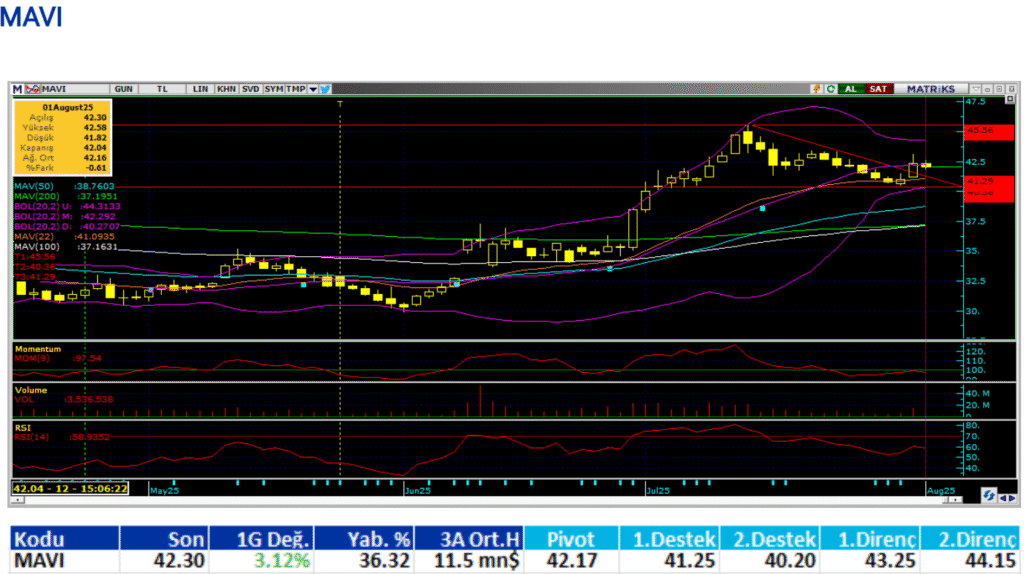Open the triangle window menu dropdown
This screenshot has height=574, width=1024.
[976, 89]
